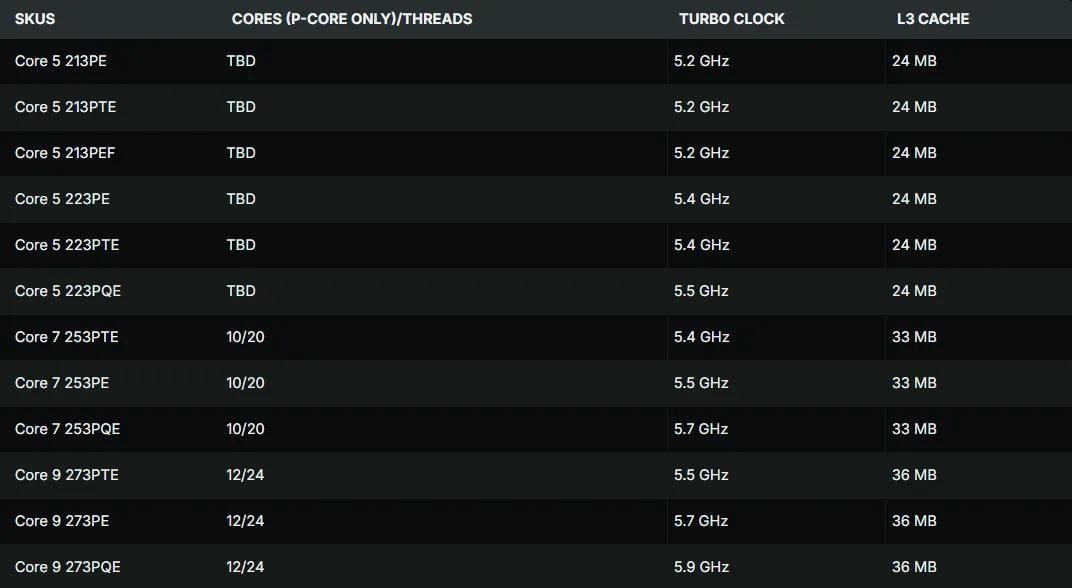Click the Turbo Clock column header

coord(732,19)
